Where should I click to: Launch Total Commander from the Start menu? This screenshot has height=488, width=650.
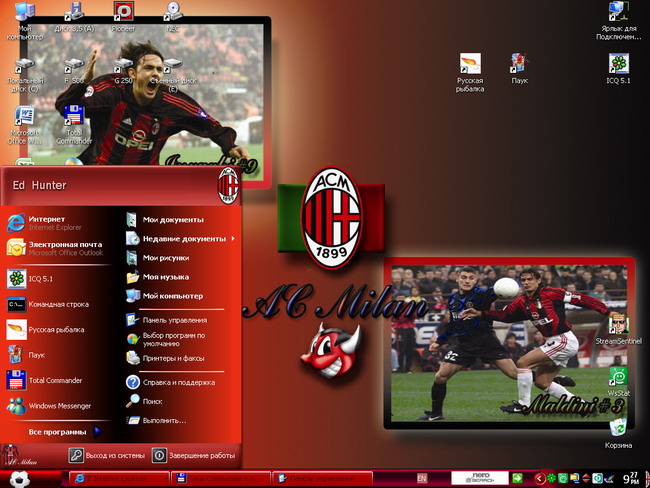(56, 380)
